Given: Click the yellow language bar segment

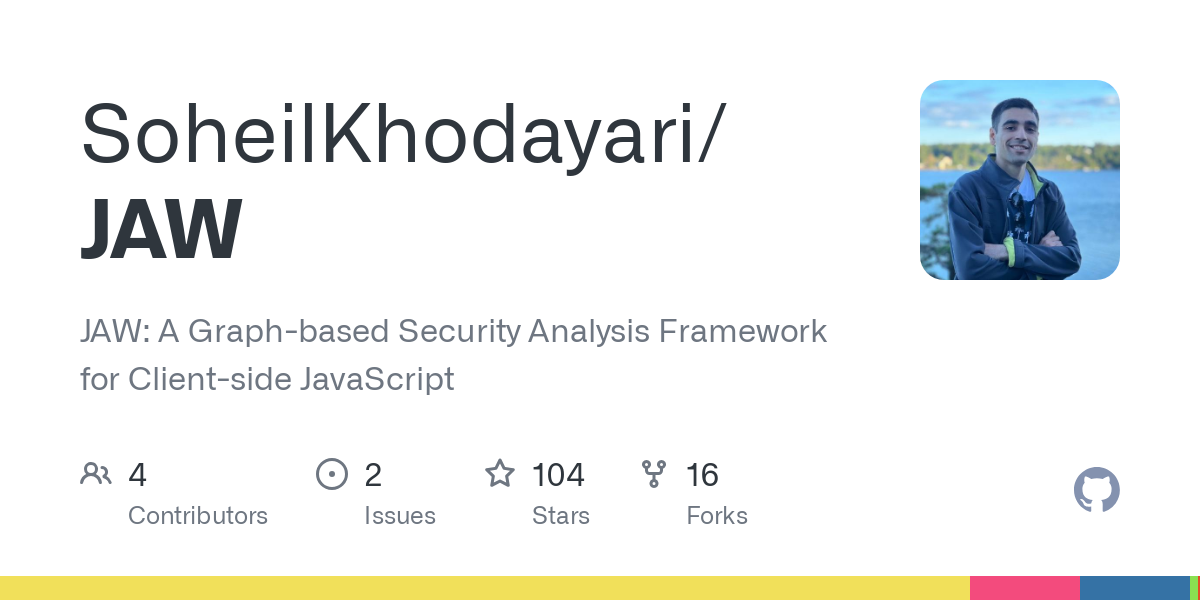Looking at the screenshot, I should coord(485,588).
